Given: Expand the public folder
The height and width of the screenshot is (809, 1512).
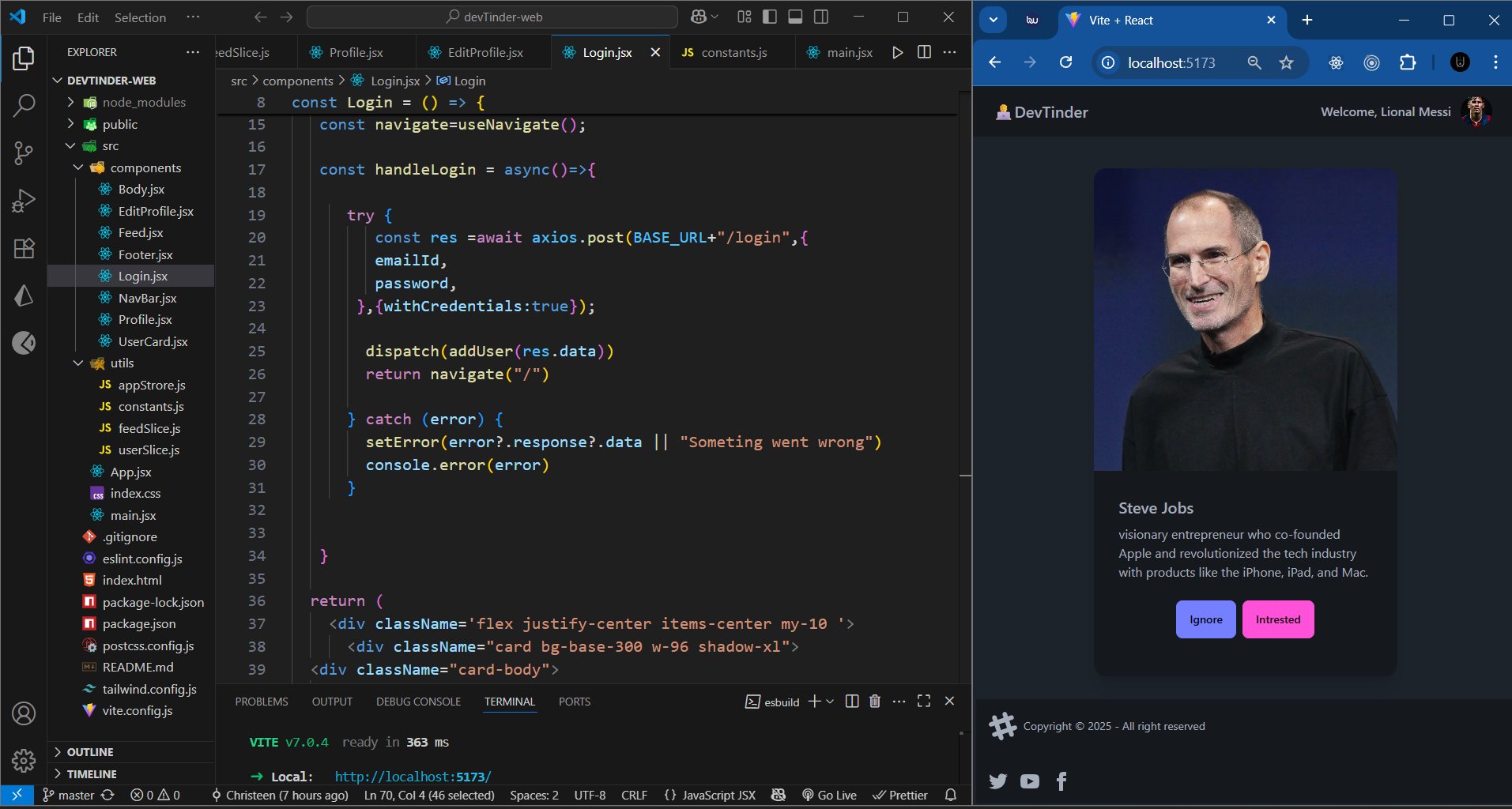Looking at the screenshot, I should click(x=131, y=124).
